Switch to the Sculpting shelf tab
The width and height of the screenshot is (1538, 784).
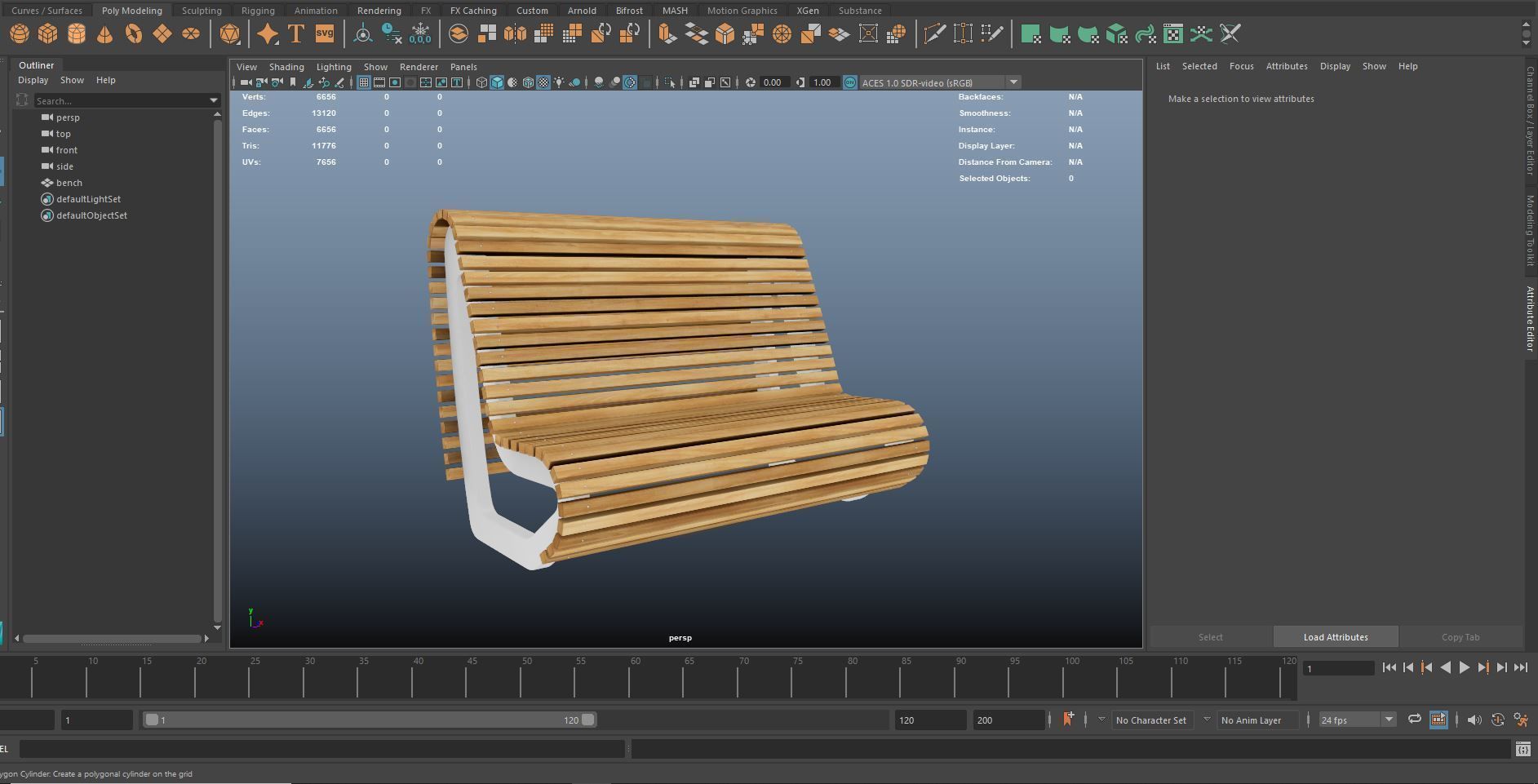[x=202, y=11]
